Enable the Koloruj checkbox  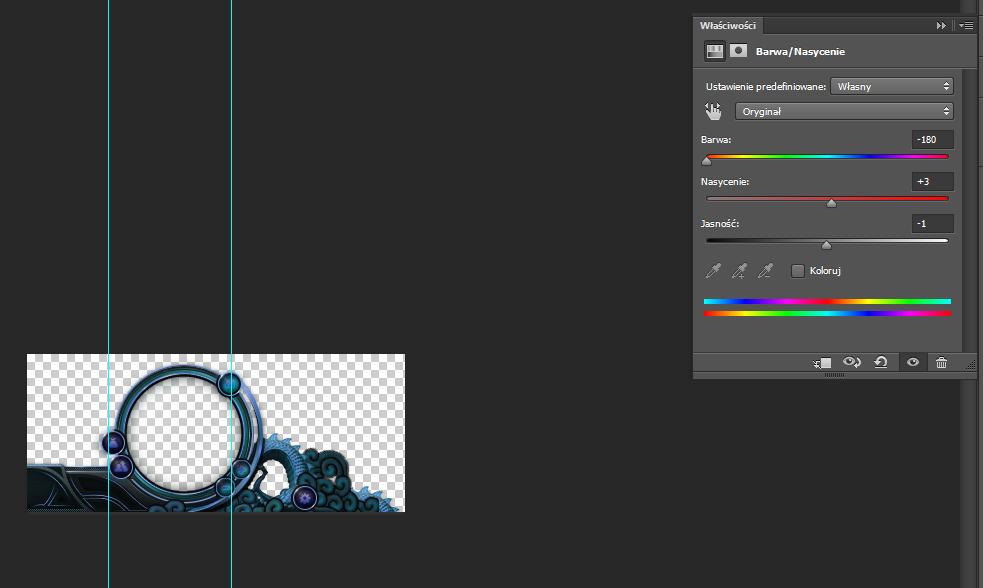(797, 271)
